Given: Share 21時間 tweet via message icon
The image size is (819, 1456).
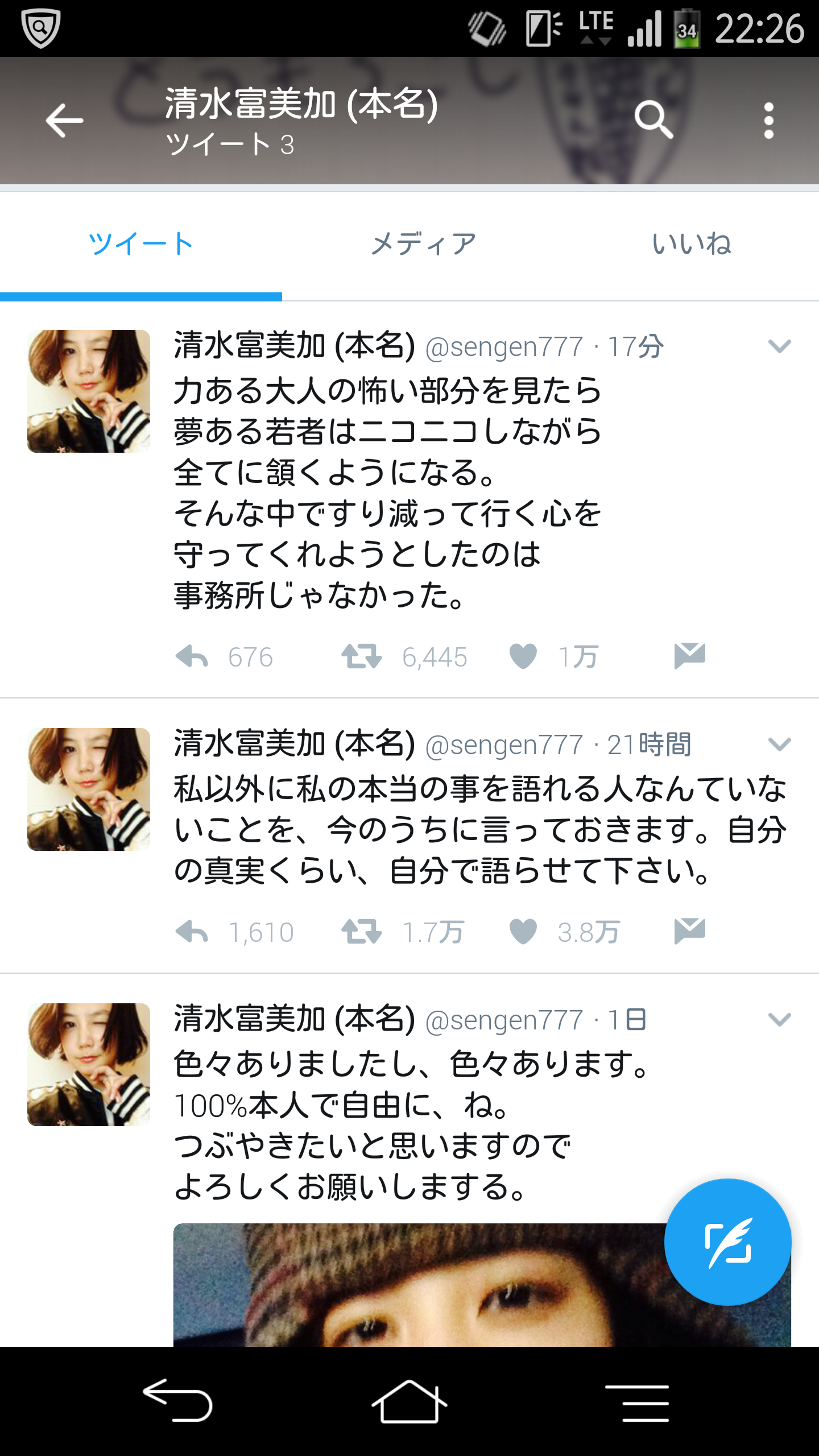Looking at the screenshot, I should pyautogui.click(x=689, y=931).
